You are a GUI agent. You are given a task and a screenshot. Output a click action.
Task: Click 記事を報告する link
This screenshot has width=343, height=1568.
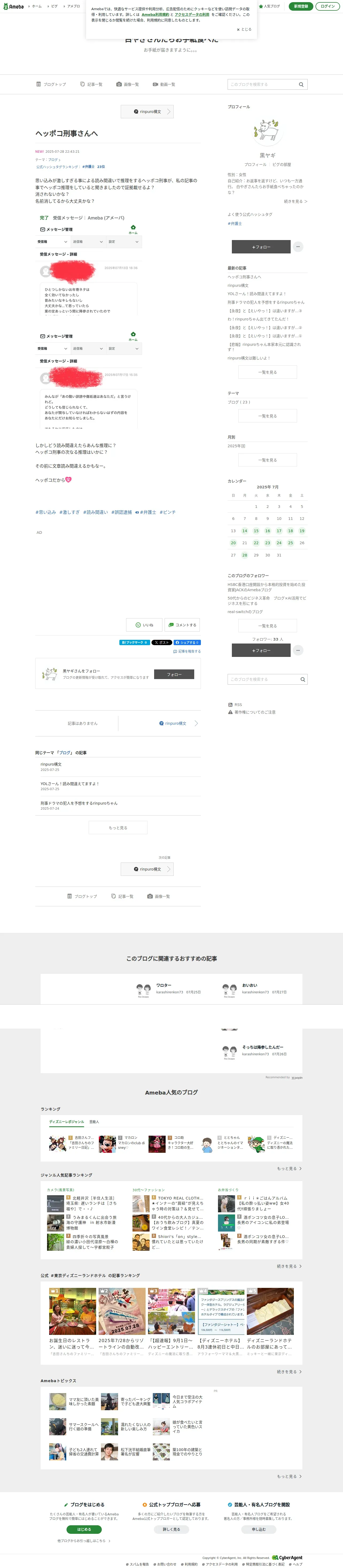point(187,651)
